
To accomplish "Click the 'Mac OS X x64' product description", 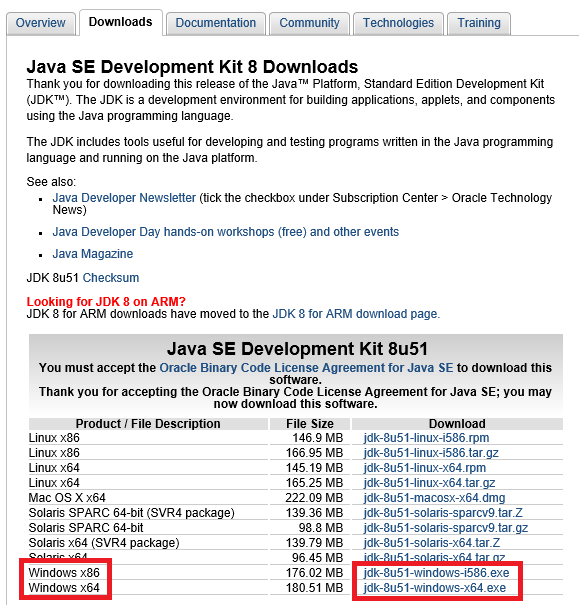I will point(67,498).
